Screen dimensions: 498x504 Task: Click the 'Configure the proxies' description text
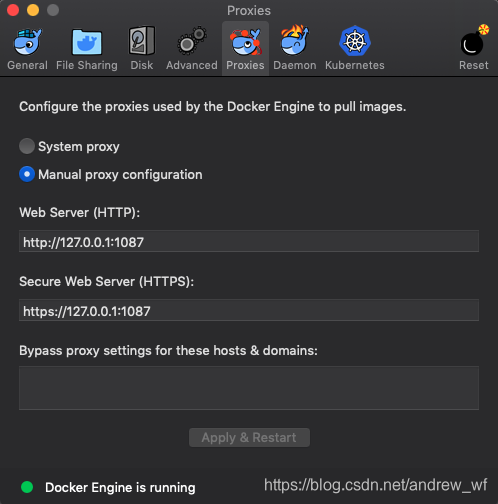pyautogui.click(x=213, y=107)
